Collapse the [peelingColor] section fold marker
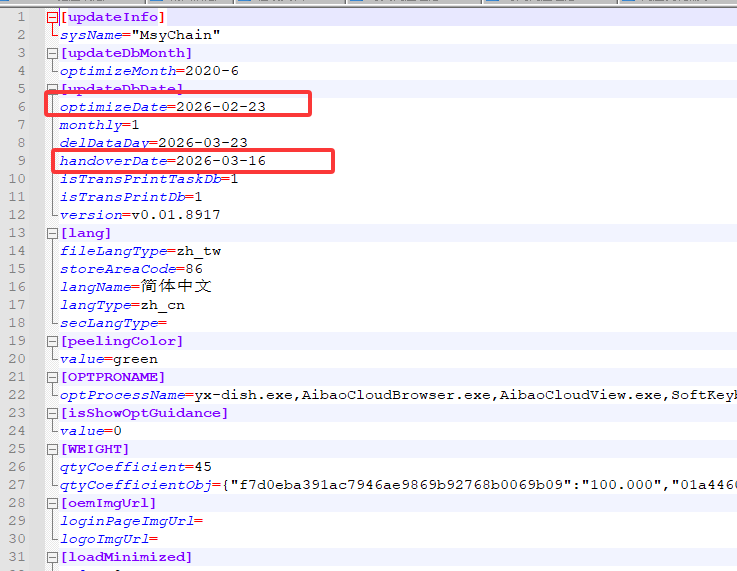 52,341
